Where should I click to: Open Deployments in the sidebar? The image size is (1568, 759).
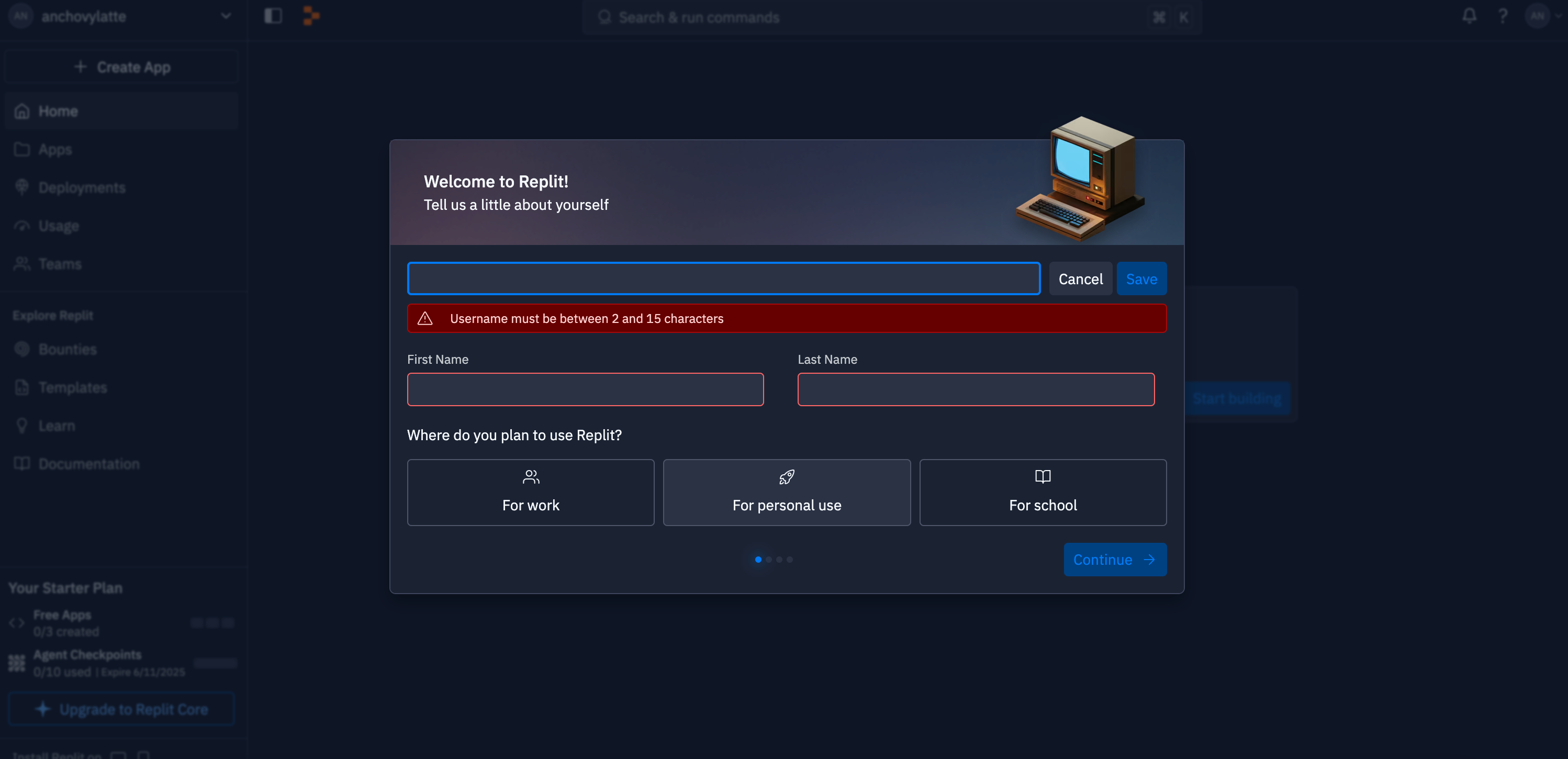(121, 187)
